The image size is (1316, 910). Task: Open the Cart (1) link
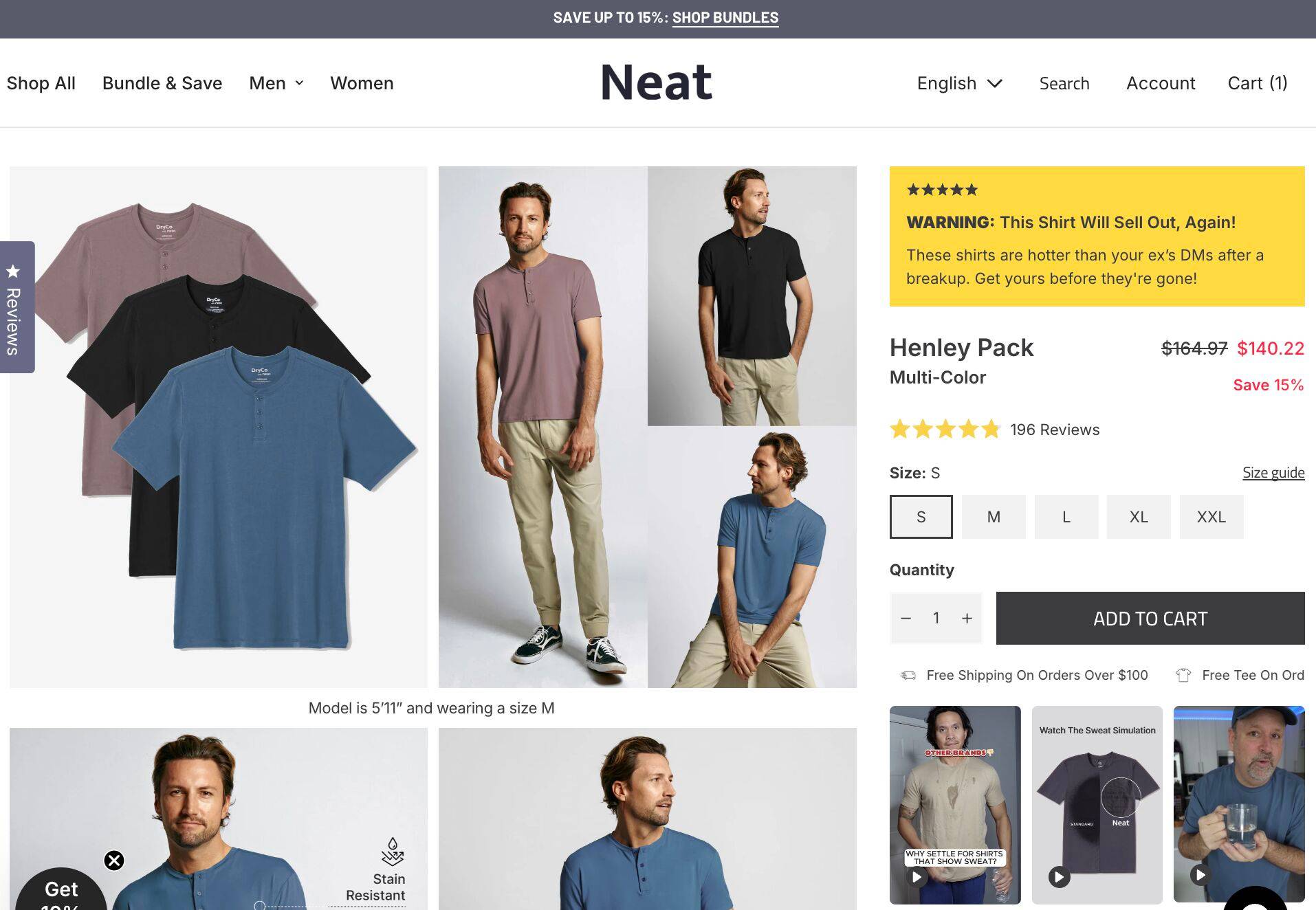pos(1258,83)
